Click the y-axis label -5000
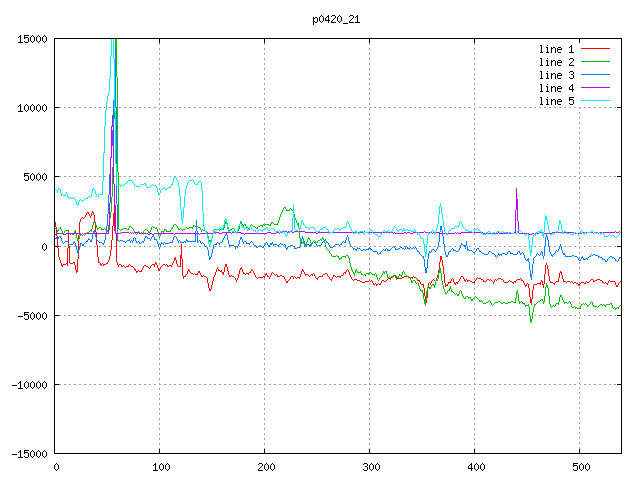640x480 pixels. [32, 316]
